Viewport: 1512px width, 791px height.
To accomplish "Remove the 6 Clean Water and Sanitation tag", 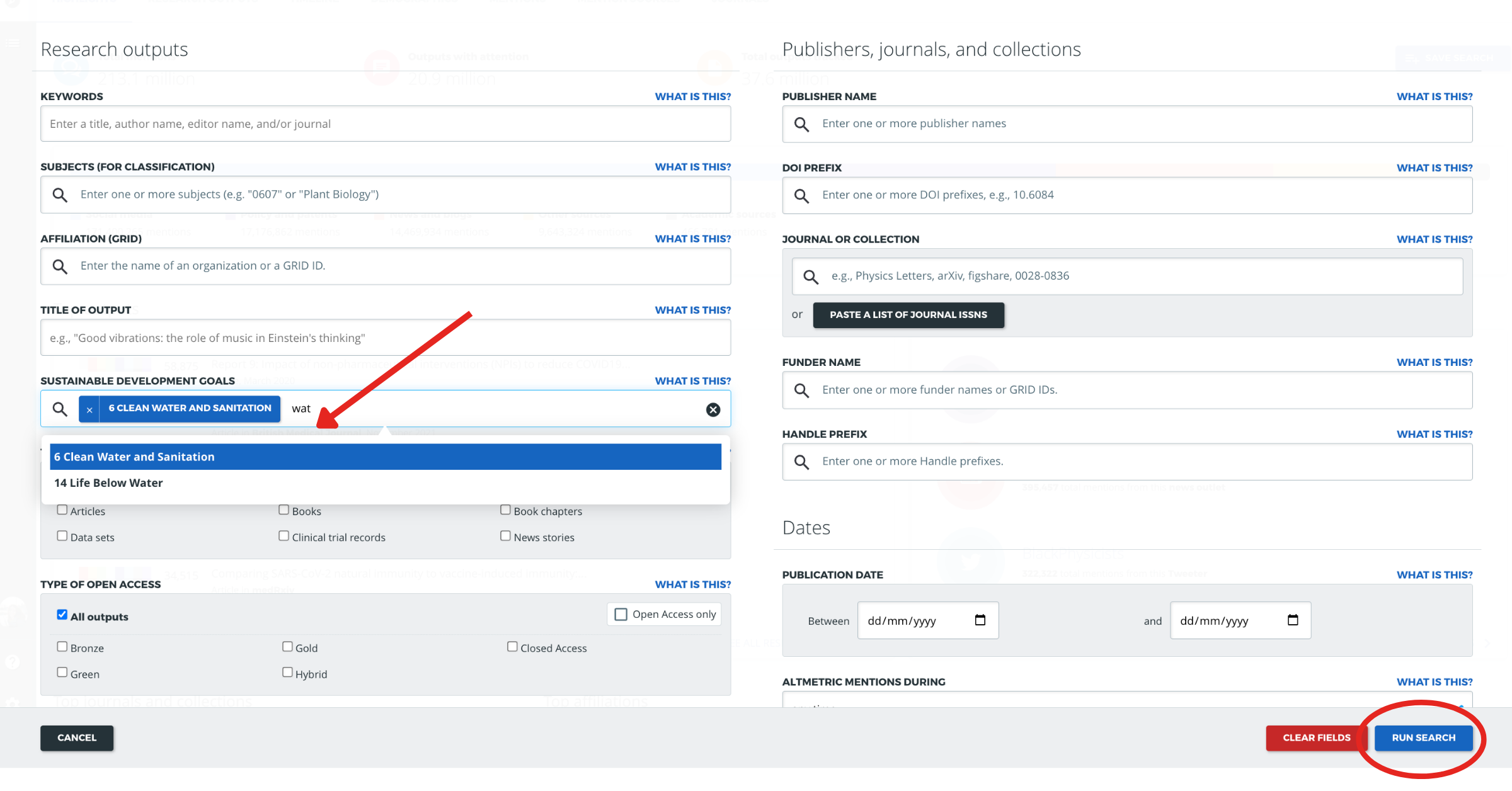I will point(89,409).
